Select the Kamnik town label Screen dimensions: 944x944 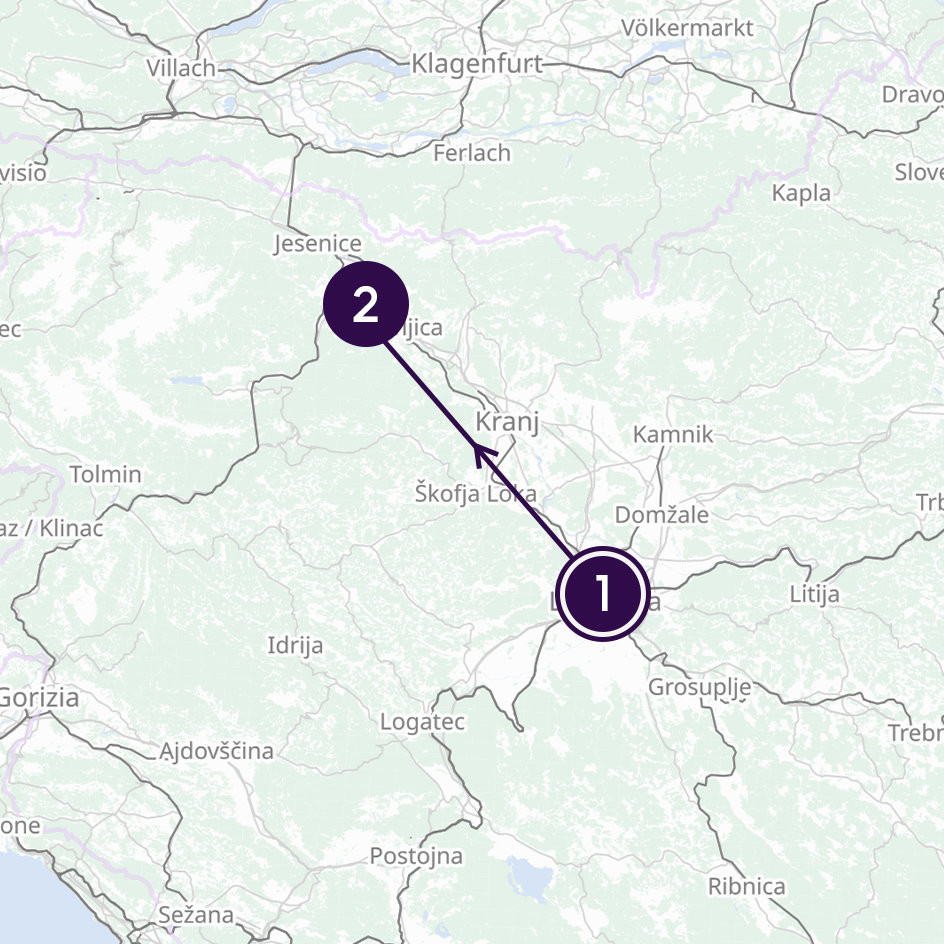(673, 434)
